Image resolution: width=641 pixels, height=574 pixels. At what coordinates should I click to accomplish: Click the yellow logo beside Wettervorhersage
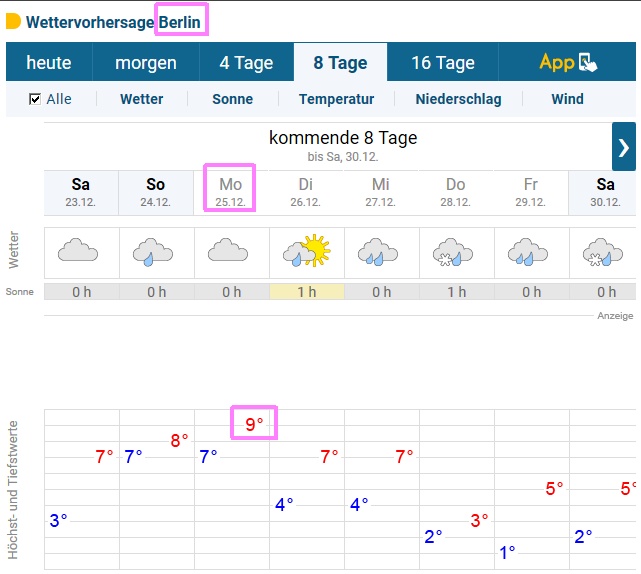tap(13, 21)
